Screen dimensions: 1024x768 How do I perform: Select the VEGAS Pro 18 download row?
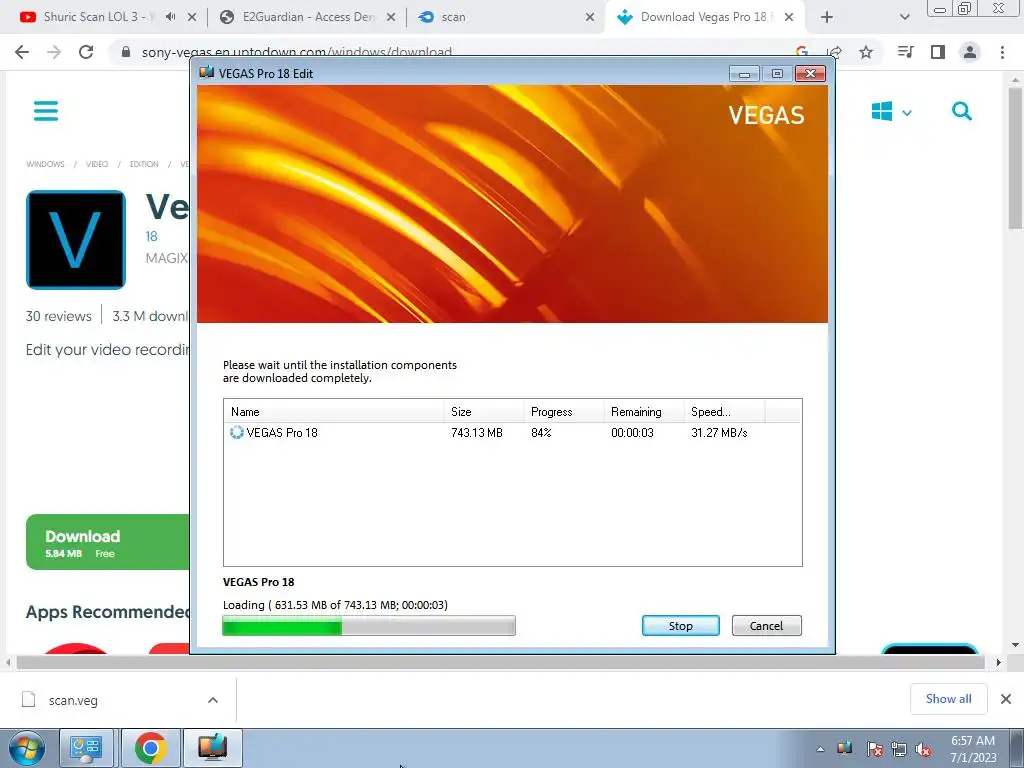513,432
